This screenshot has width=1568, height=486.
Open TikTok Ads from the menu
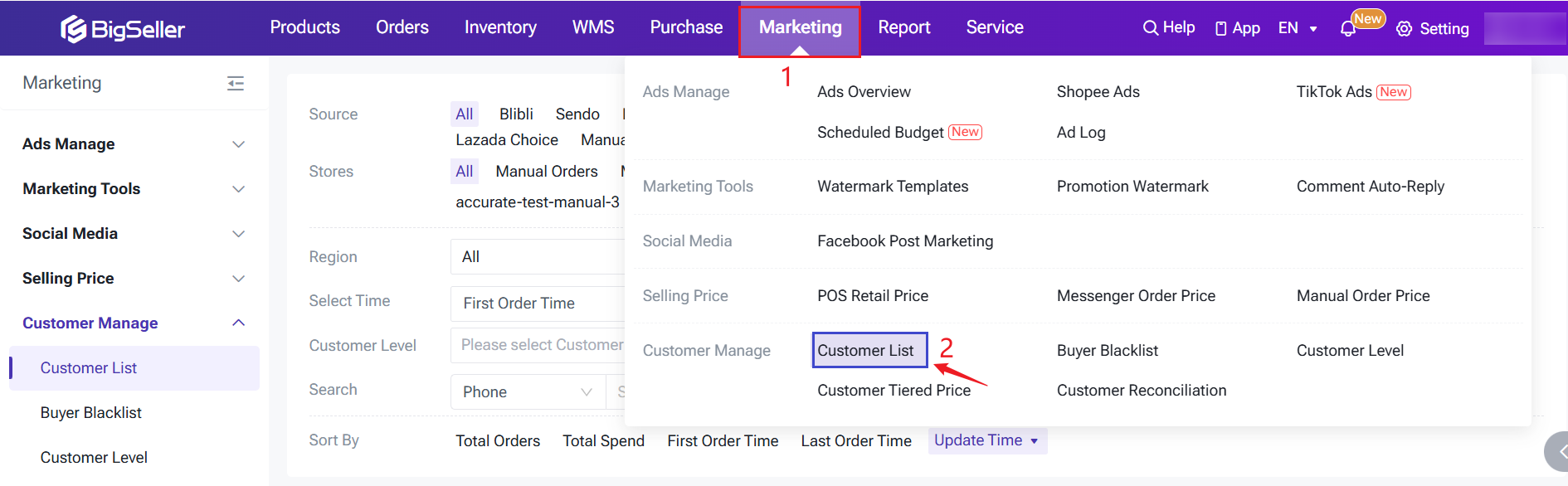pyautogui.click(x=1333, y=92)
